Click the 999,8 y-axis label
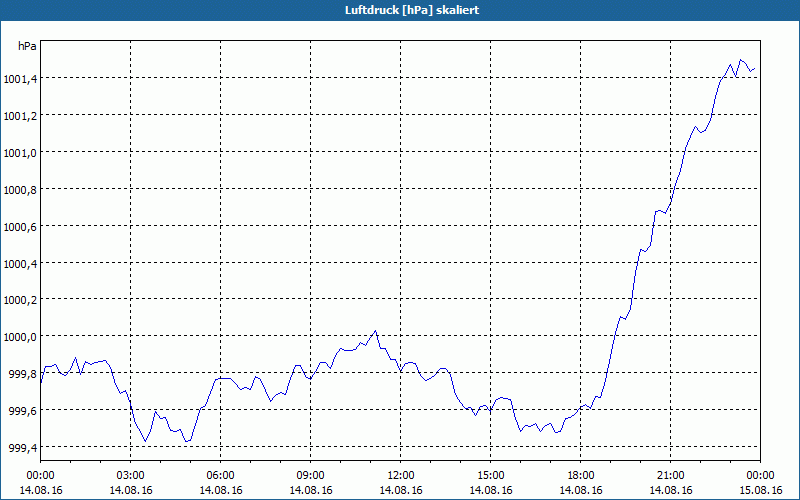 pyautogui.click(x=22, y=374)
